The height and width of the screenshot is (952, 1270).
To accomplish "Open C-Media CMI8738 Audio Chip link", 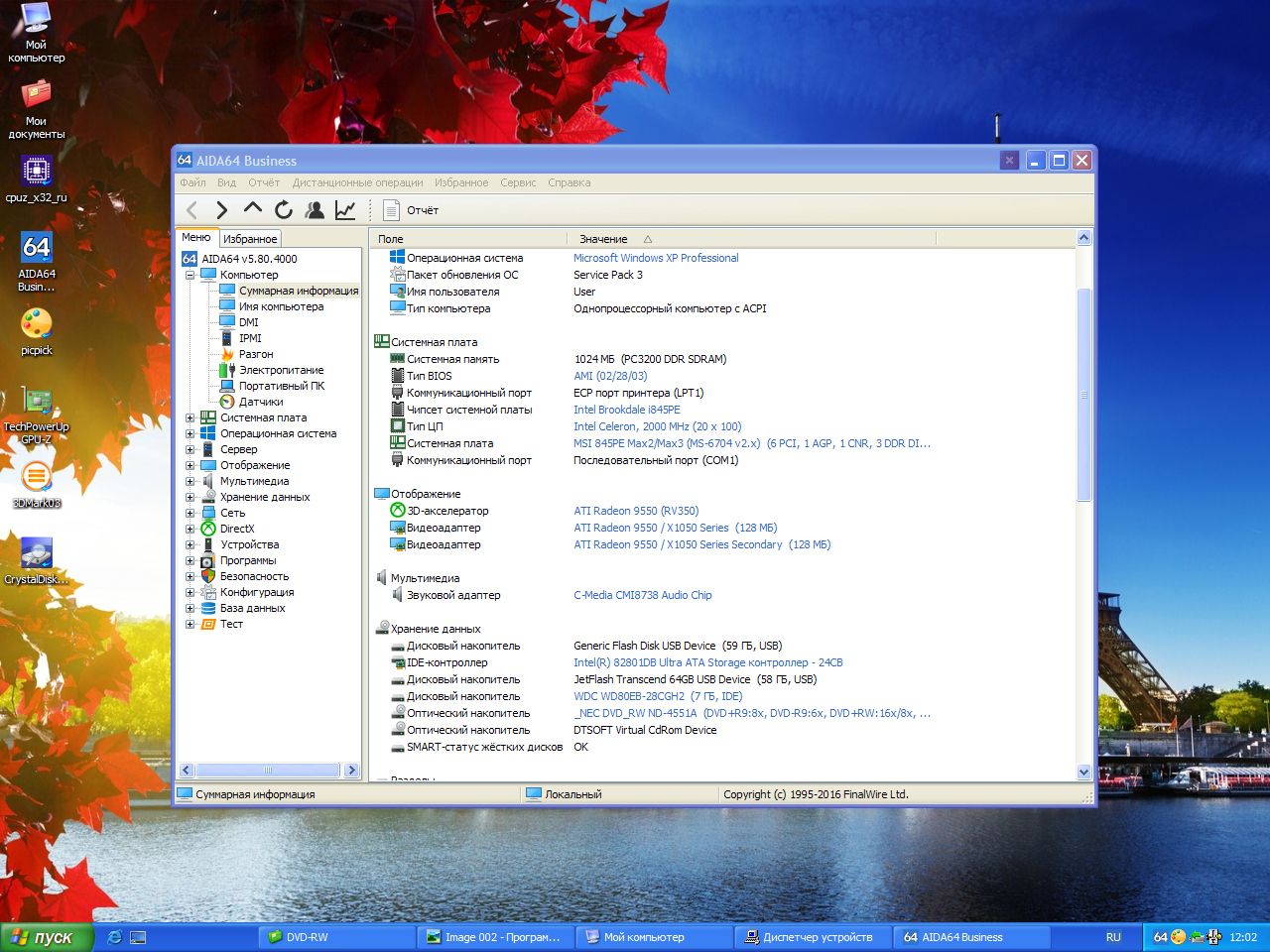I will tap(643, 595).
